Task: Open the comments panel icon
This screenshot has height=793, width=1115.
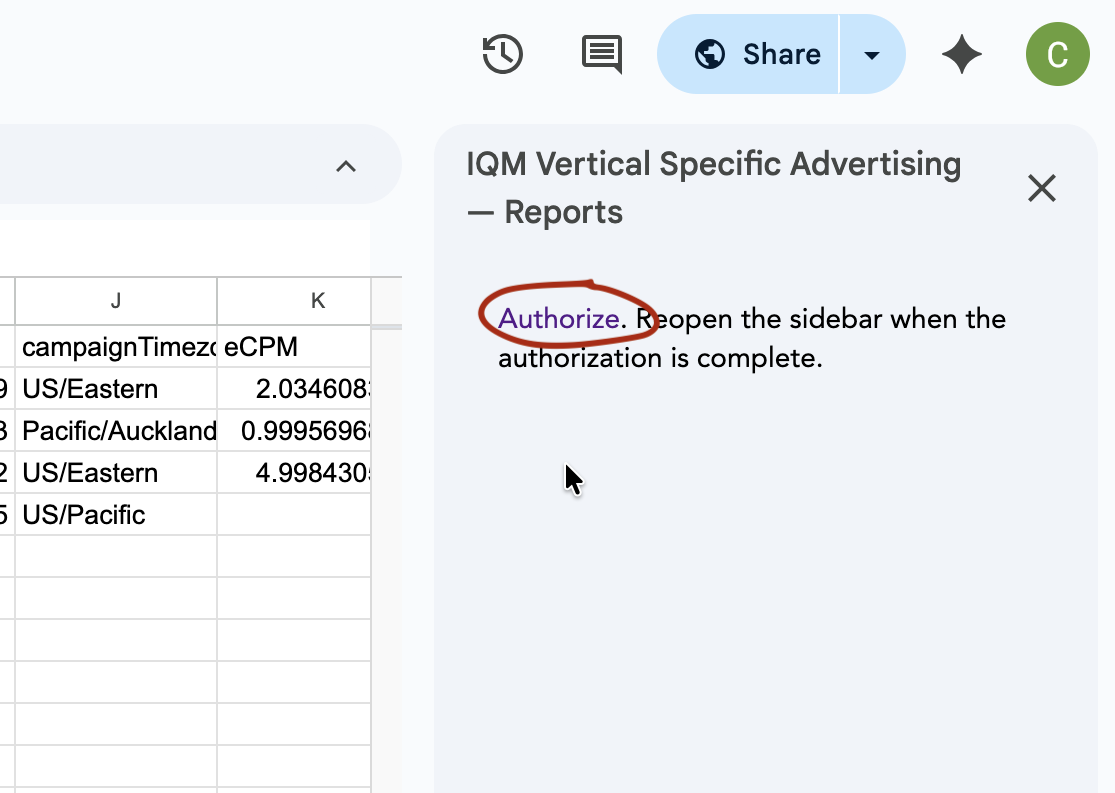Action: pos(601,54)
